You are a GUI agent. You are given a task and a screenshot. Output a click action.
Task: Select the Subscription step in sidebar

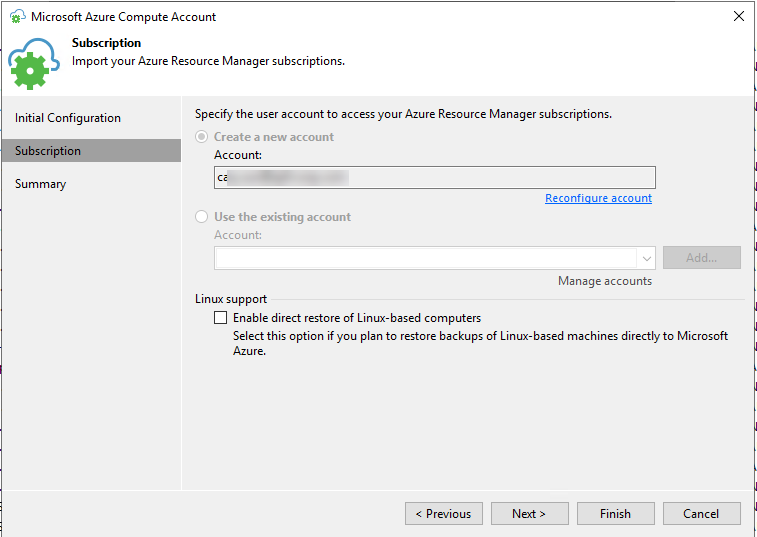[92, 151]
